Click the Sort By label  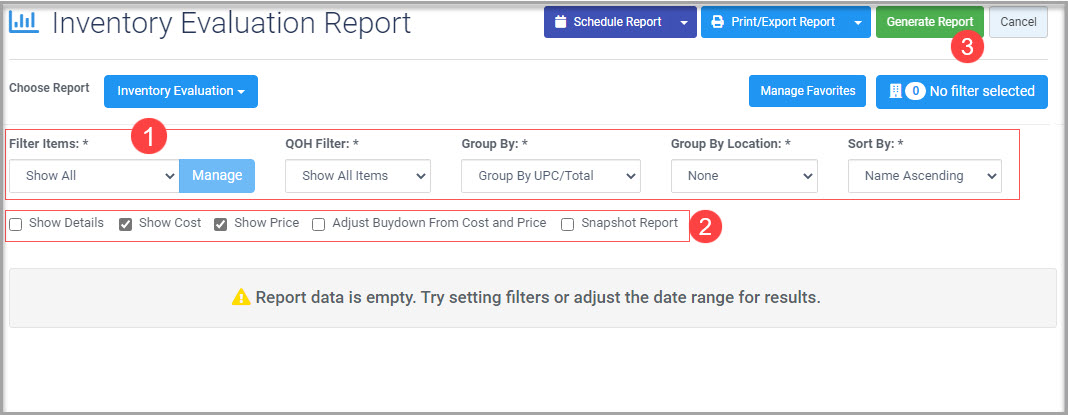tap(875, 144)
